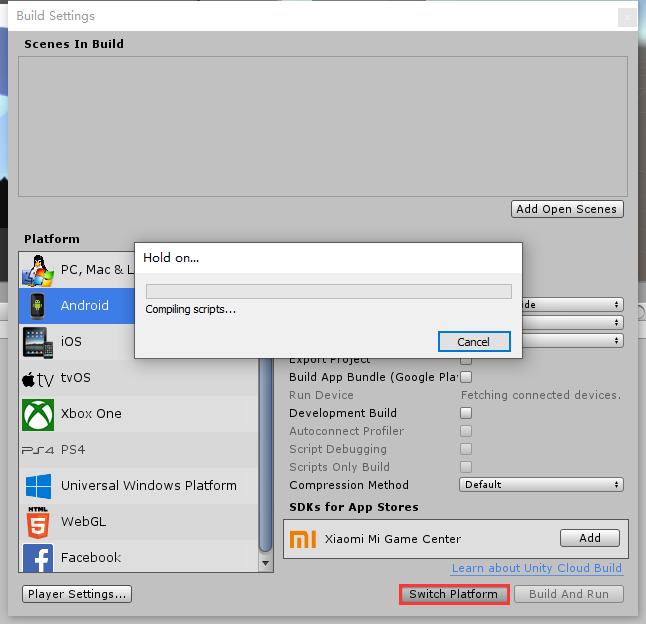Image resolution: width=646 pixels, height=624 pixels.
Task: Close the Build Settings window
Action: tap(627, 17)
